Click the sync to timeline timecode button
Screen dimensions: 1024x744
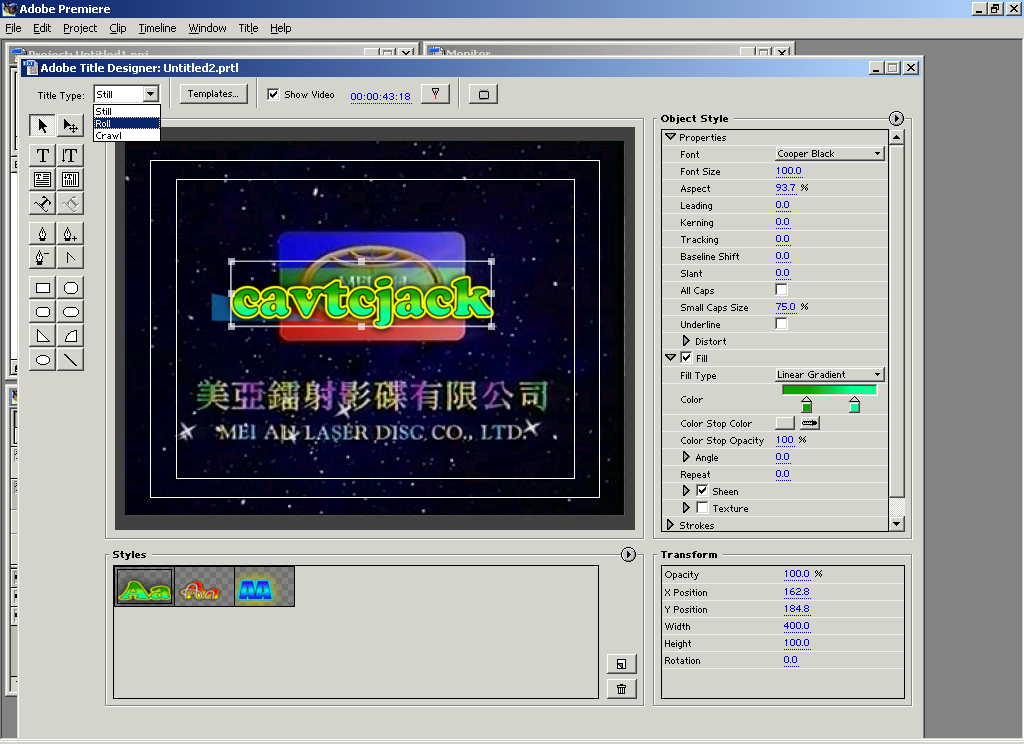(435, 94)
